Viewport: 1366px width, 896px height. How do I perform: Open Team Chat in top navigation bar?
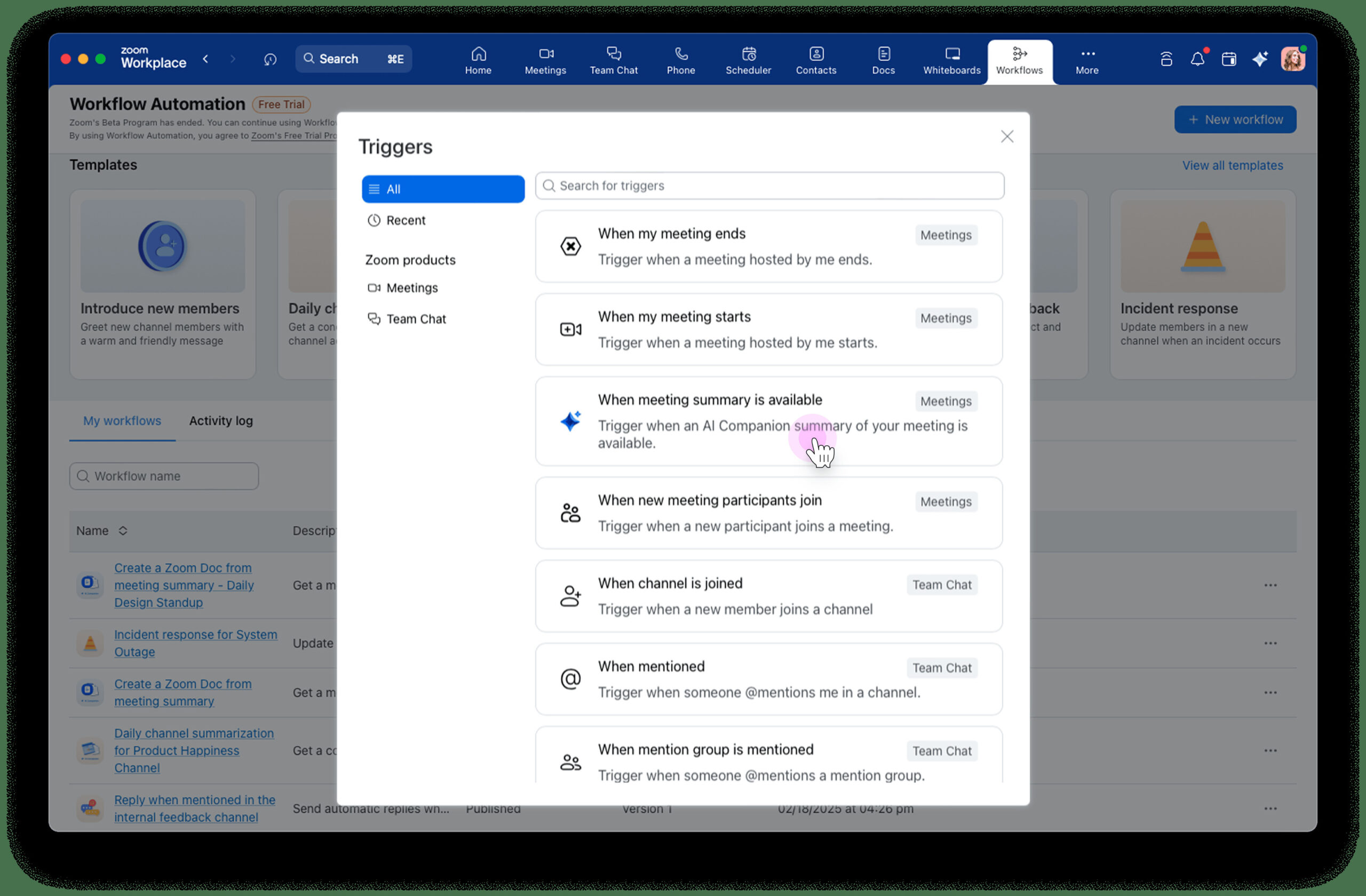tap(614, 61)
